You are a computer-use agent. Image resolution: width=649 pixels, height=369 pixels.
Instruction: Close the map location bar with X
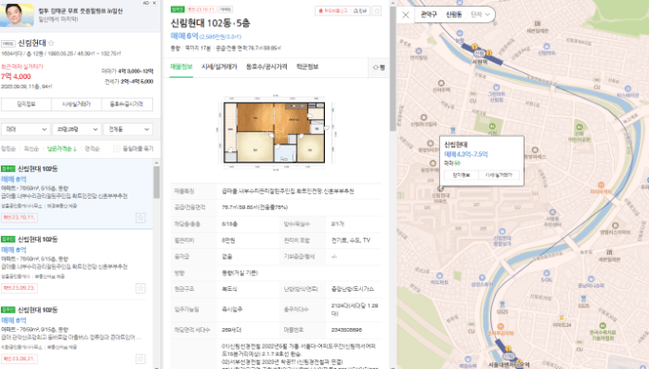point(406,15)
